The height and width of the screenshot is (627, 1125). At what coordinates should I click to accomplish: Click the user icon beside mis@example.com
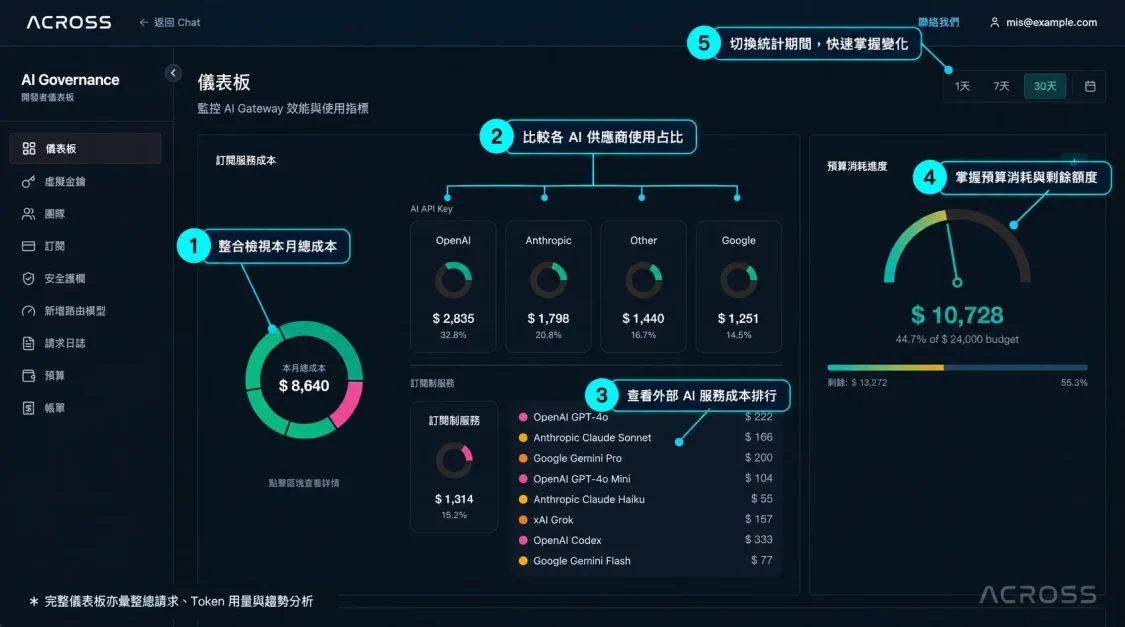pos(994,22)
